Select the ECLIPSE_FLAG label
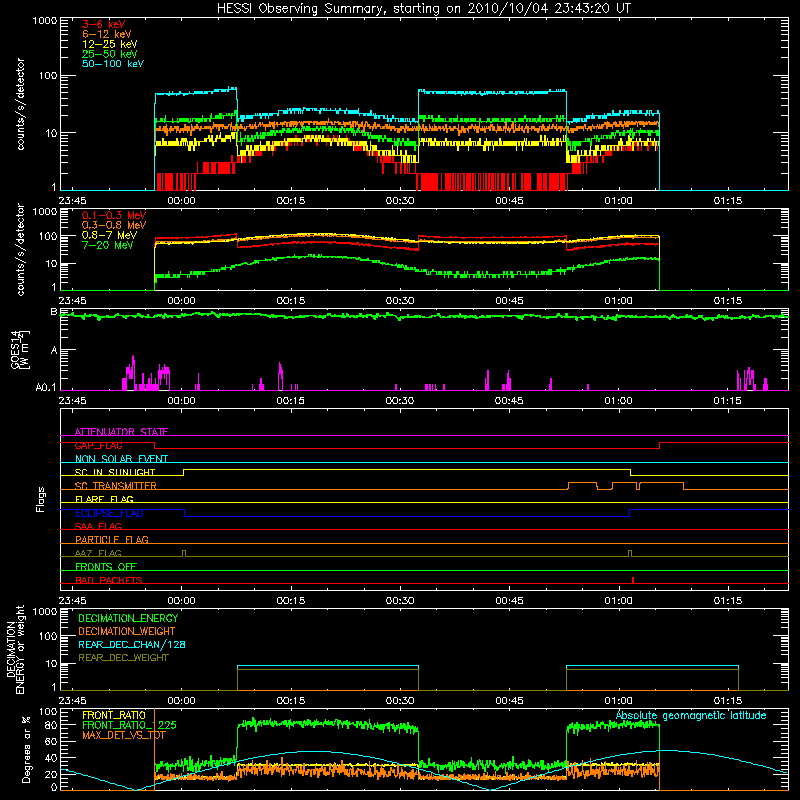 click(x=109, y=513)
